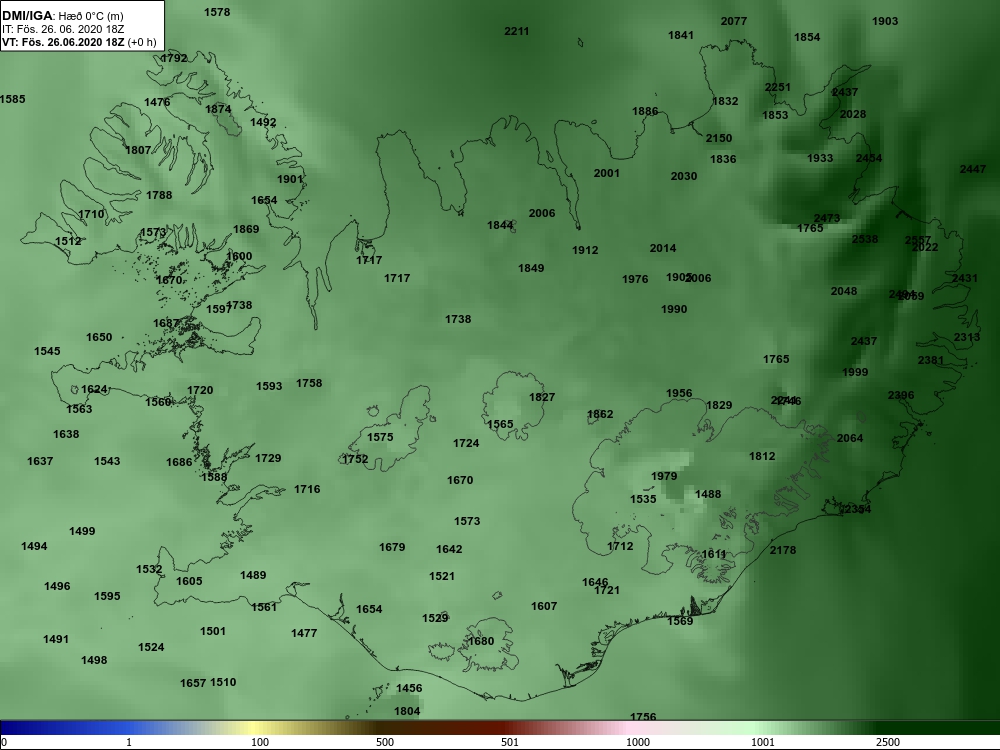Click the 1575 value label
This screenshot has height=750, width=1000.
pyautogui.click(x=380, y=437)
